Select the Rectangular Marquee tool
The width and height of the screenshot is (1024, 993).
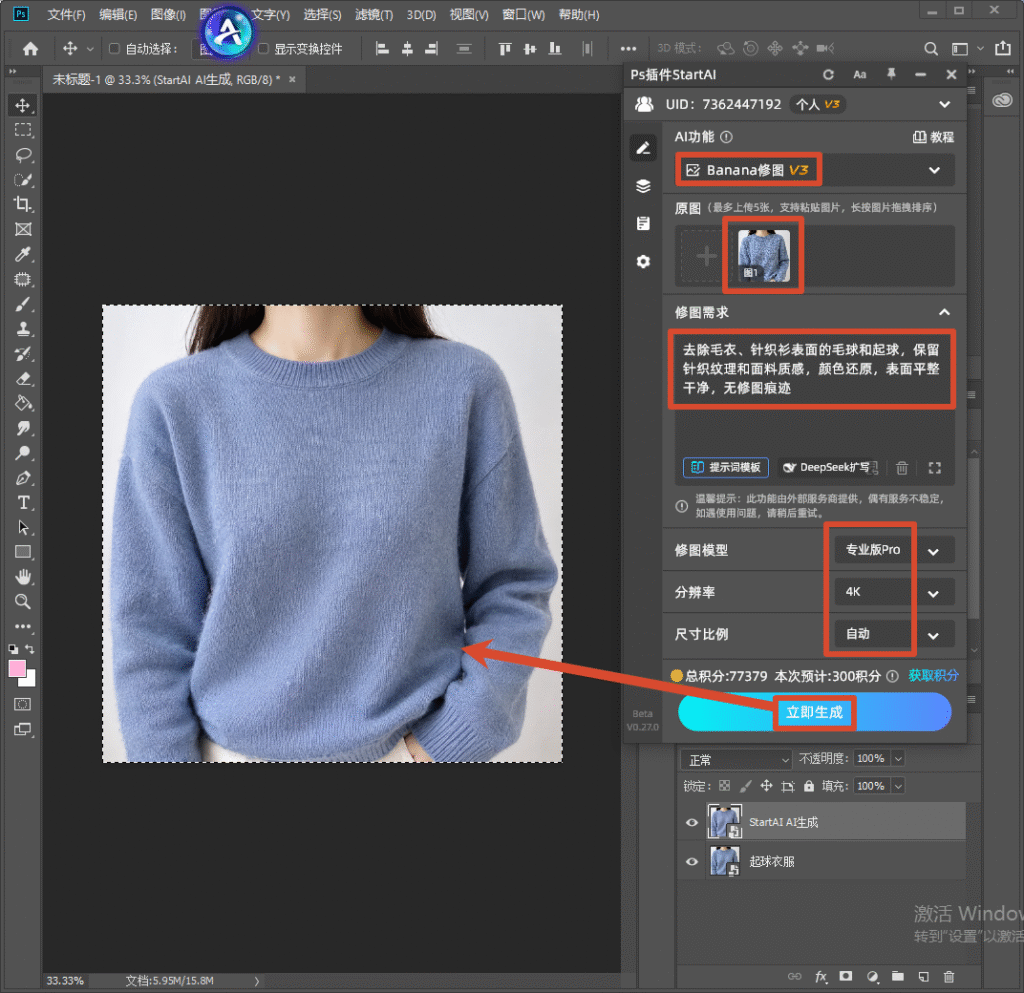click(23, 130)
